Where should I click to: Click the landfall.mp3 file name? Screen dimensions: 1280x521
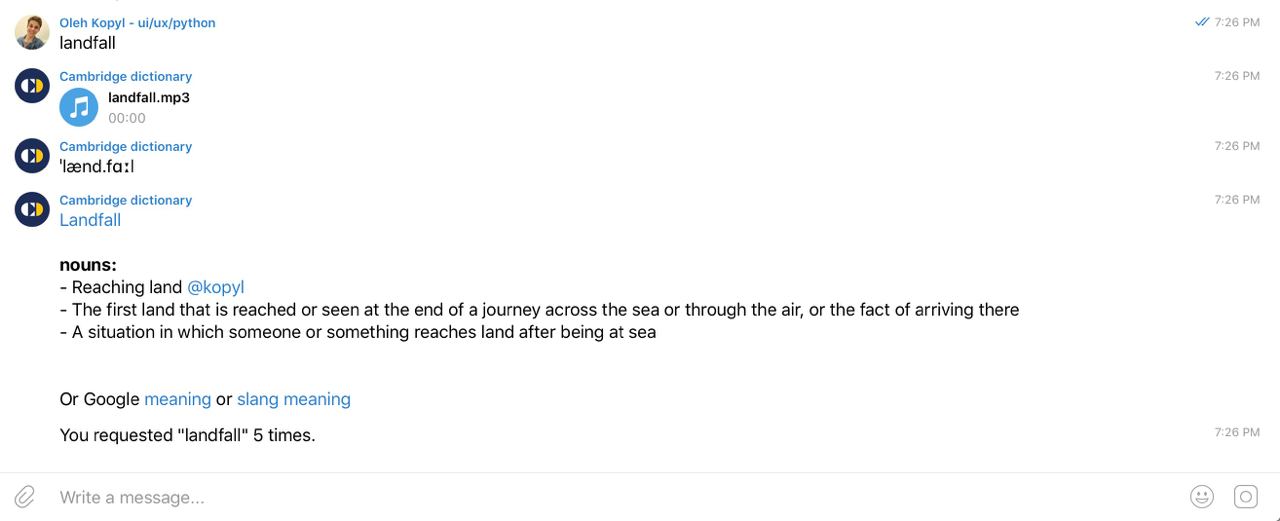(x=149, y=97)
